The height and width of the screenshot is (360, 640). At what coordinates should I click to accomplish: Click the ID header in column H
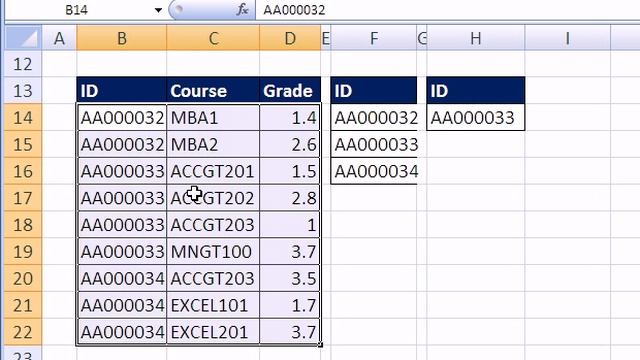pos(476,90)
